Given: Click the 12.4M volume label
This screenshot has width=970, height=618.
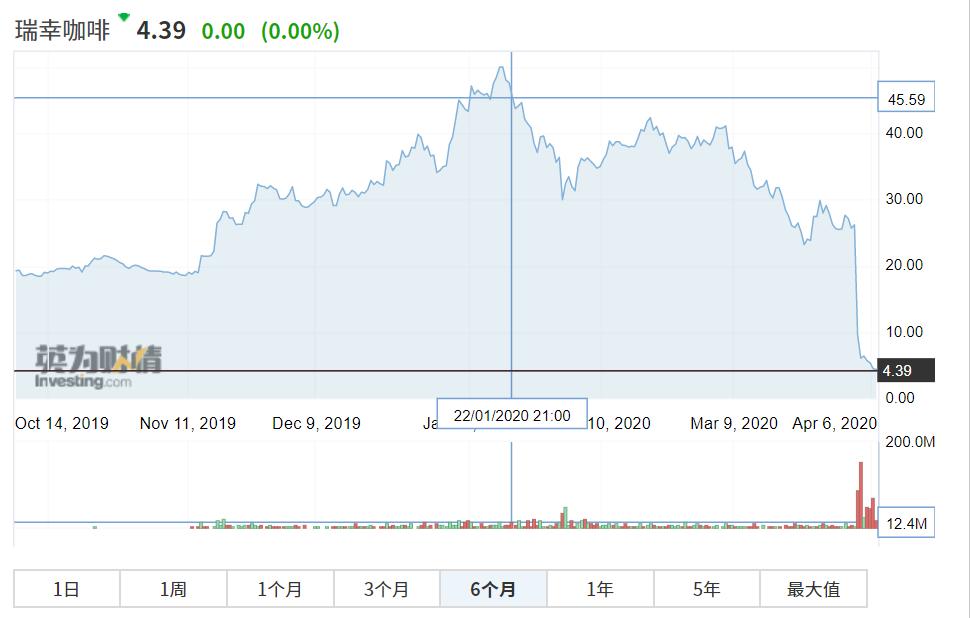Looking at the screenshot, I should (906, 523).
